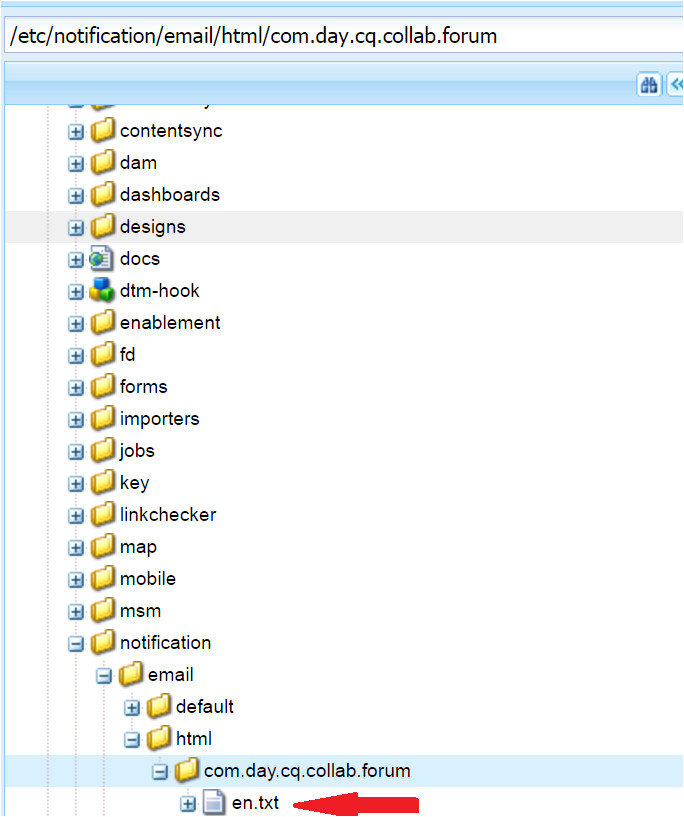Screen dimensions: 684x817
Task: Collapse the notification tree node
Action: tap(76, 644)
